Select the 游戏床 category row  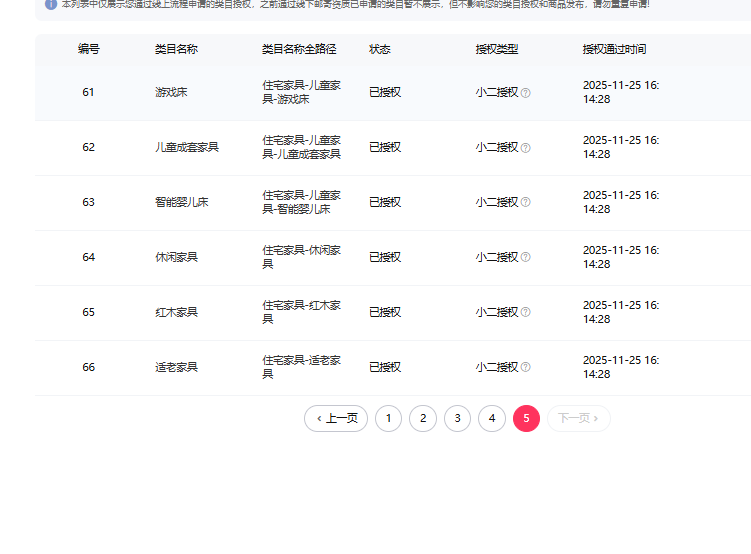[171, 92]
